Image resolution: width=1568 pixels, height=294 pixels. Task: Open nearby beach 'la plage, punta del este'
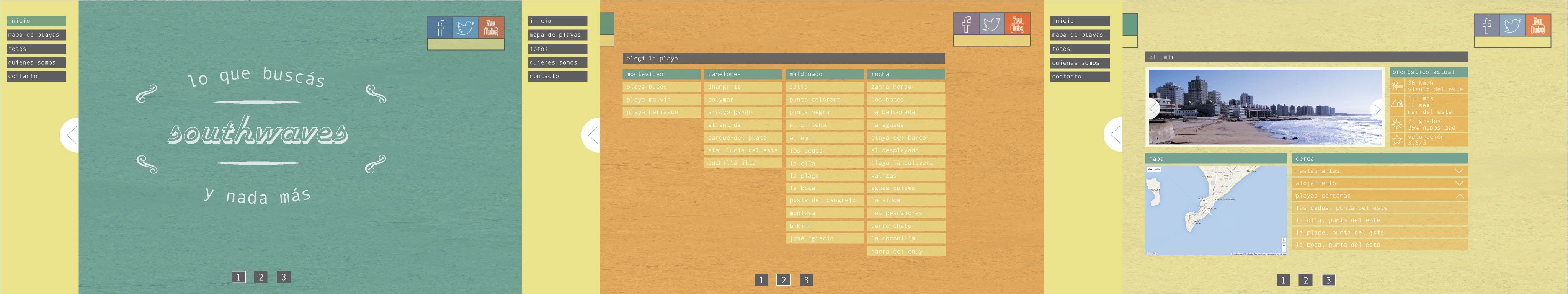pos(1380,232)
